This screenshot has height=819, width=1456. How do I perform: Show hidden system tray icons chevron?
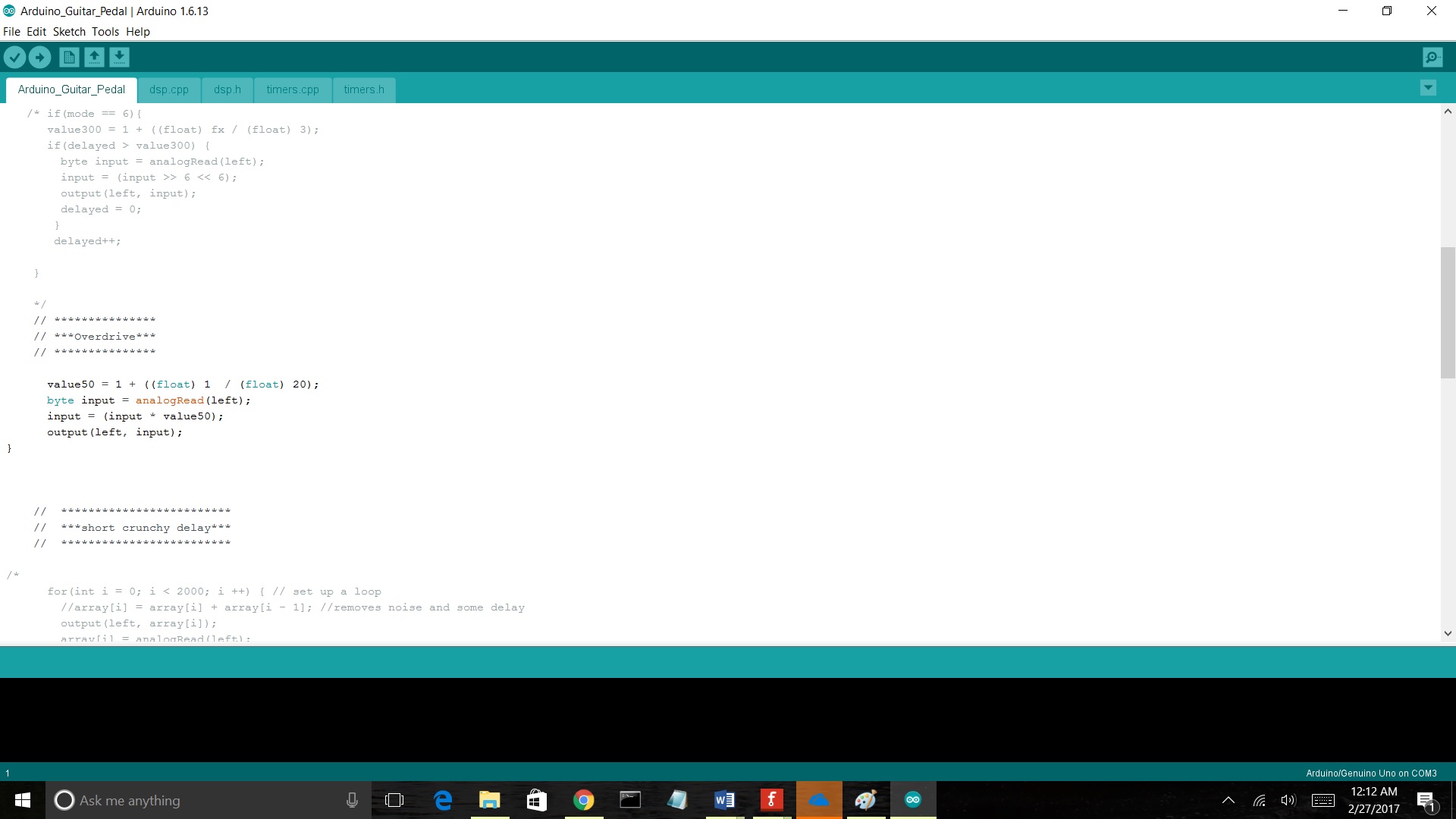pos(1228,800)
